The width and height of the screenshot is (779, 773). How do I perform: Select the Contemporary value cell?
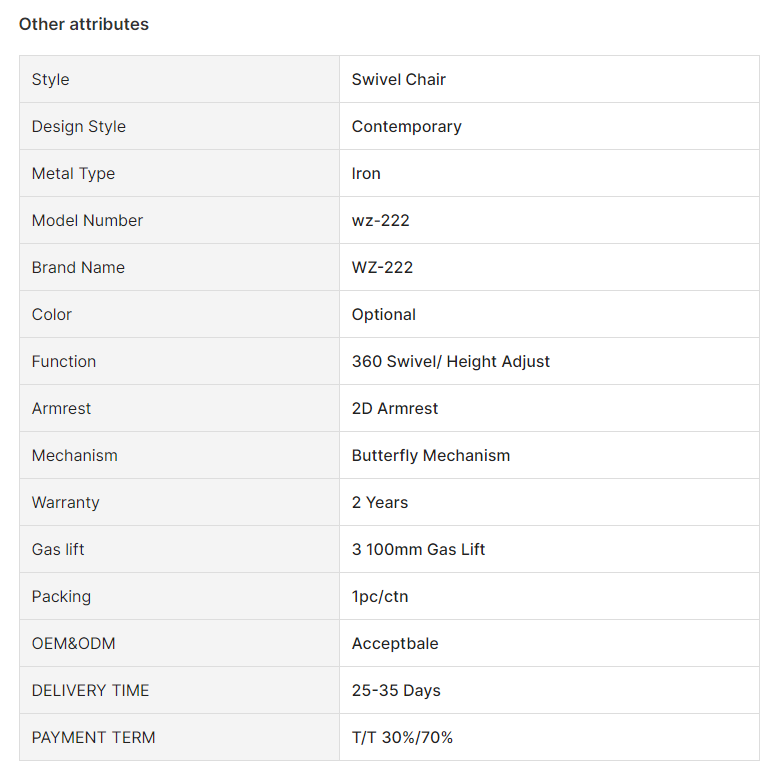click(x=549, y=126)
